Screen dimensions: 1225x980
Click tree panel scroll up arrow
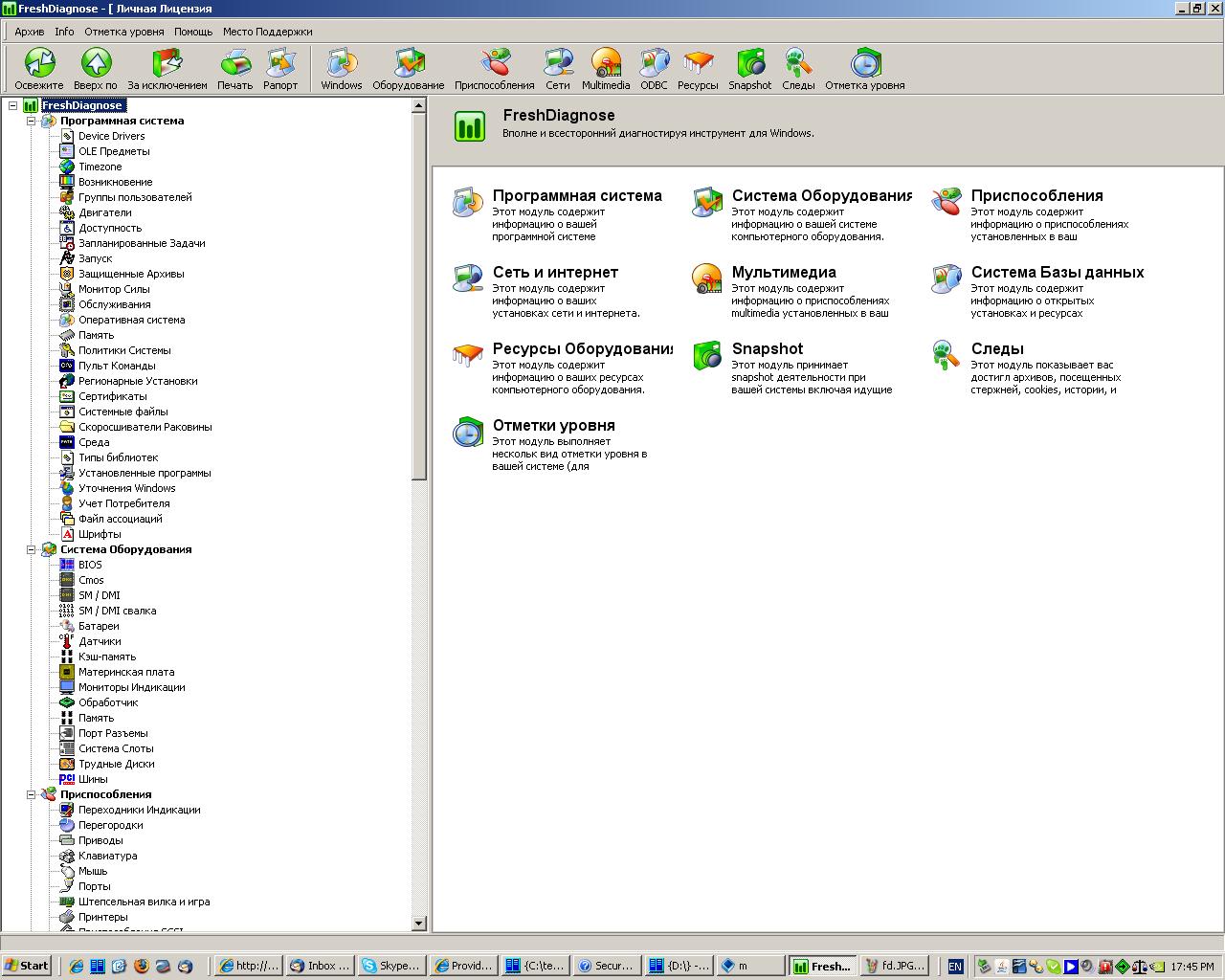click(x=419, y=106)
